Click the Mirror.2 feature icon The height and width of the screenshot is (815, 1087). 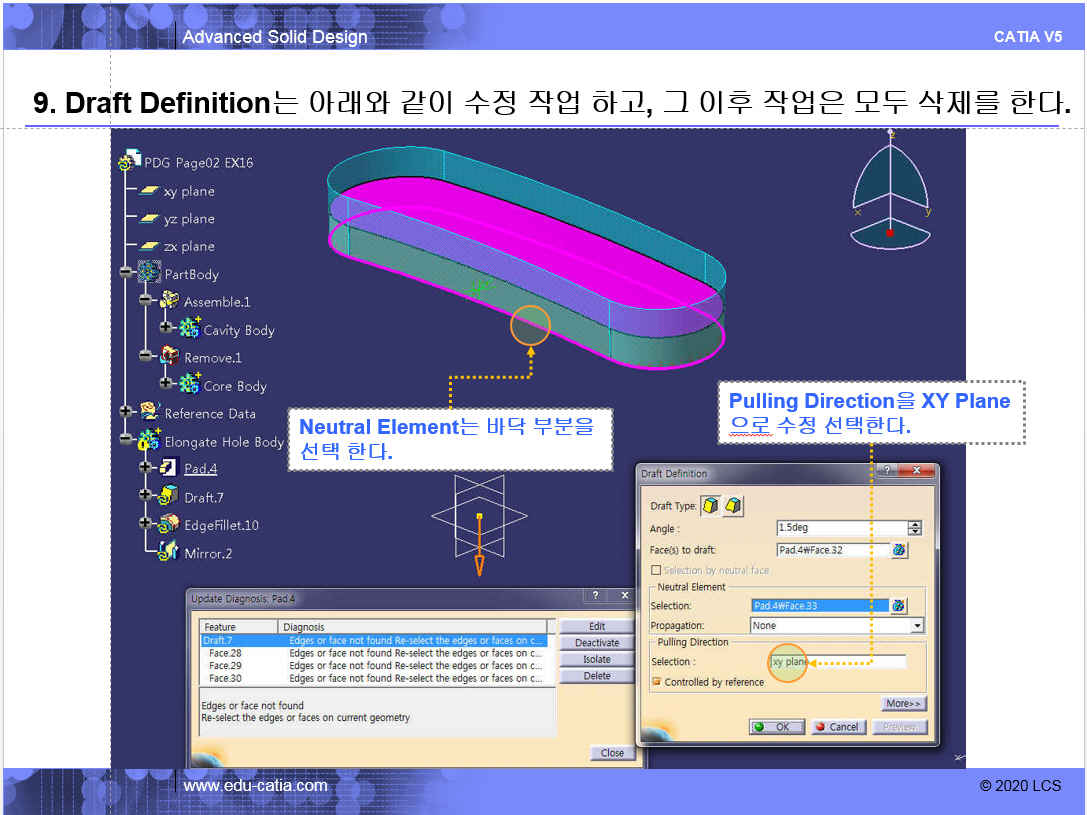(x=168, y=552)
